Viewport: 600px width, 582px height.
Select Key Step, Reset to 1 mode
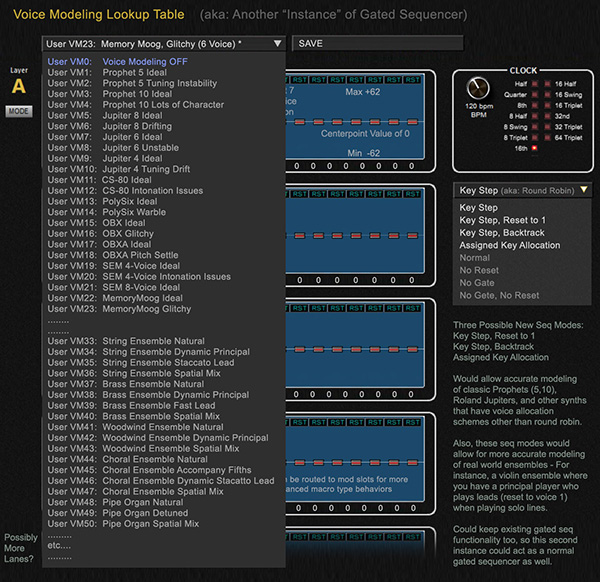click(x=502, y=220)
